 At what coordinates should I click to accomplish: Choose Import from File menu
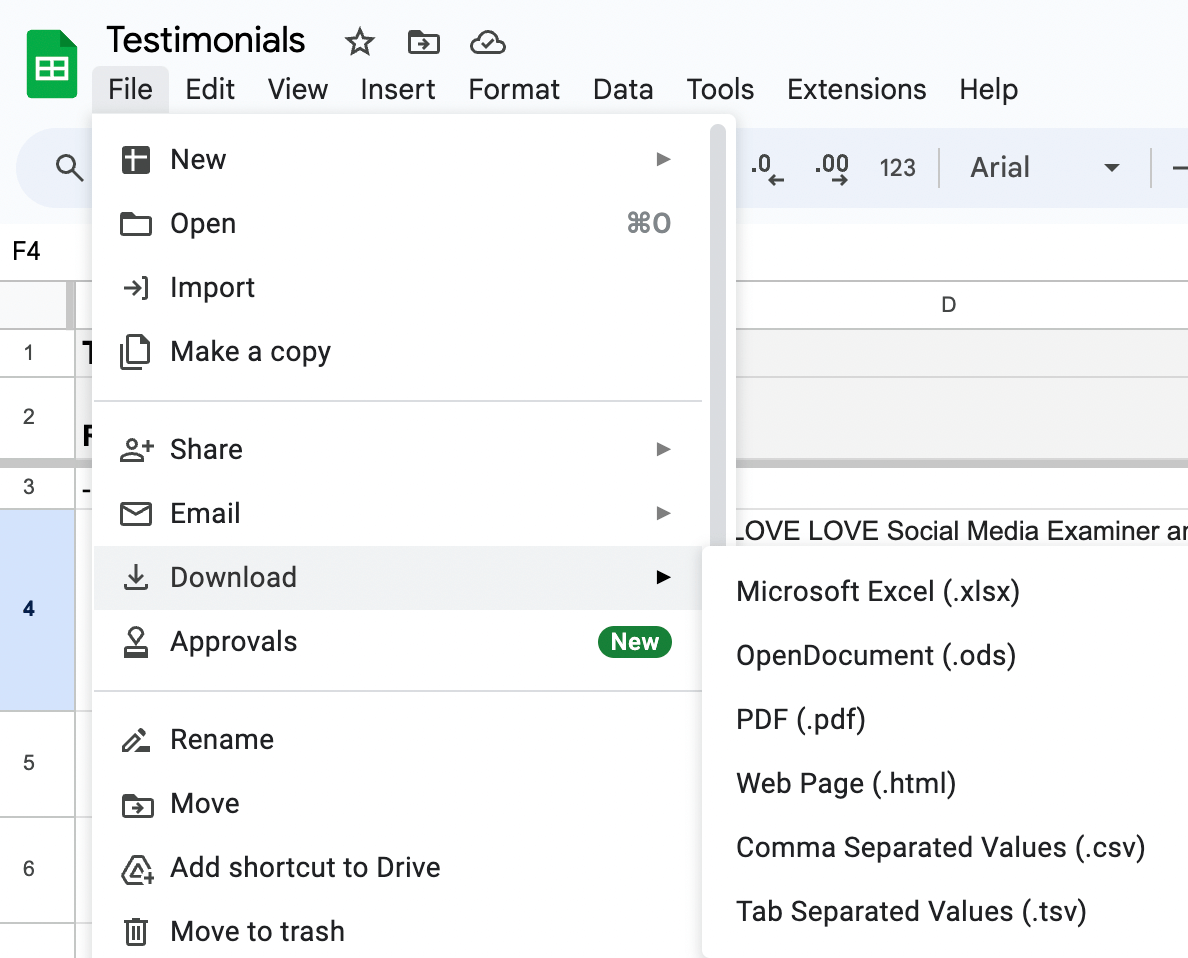[398, 287]
